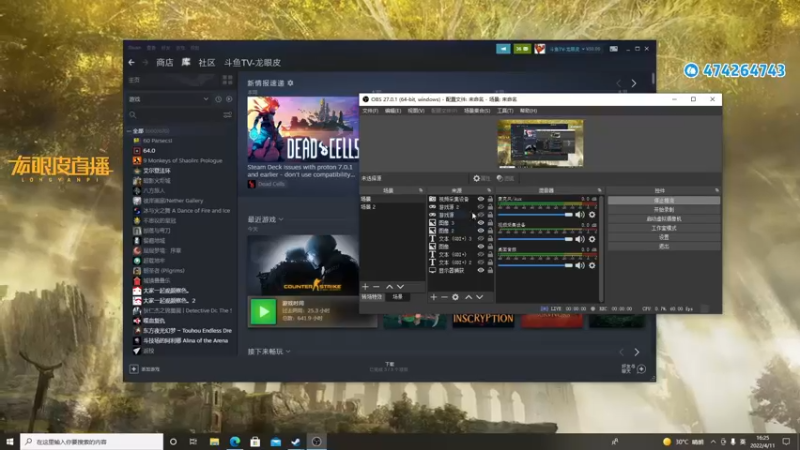Remove selected source with Sources minus button

pos(444,297)
